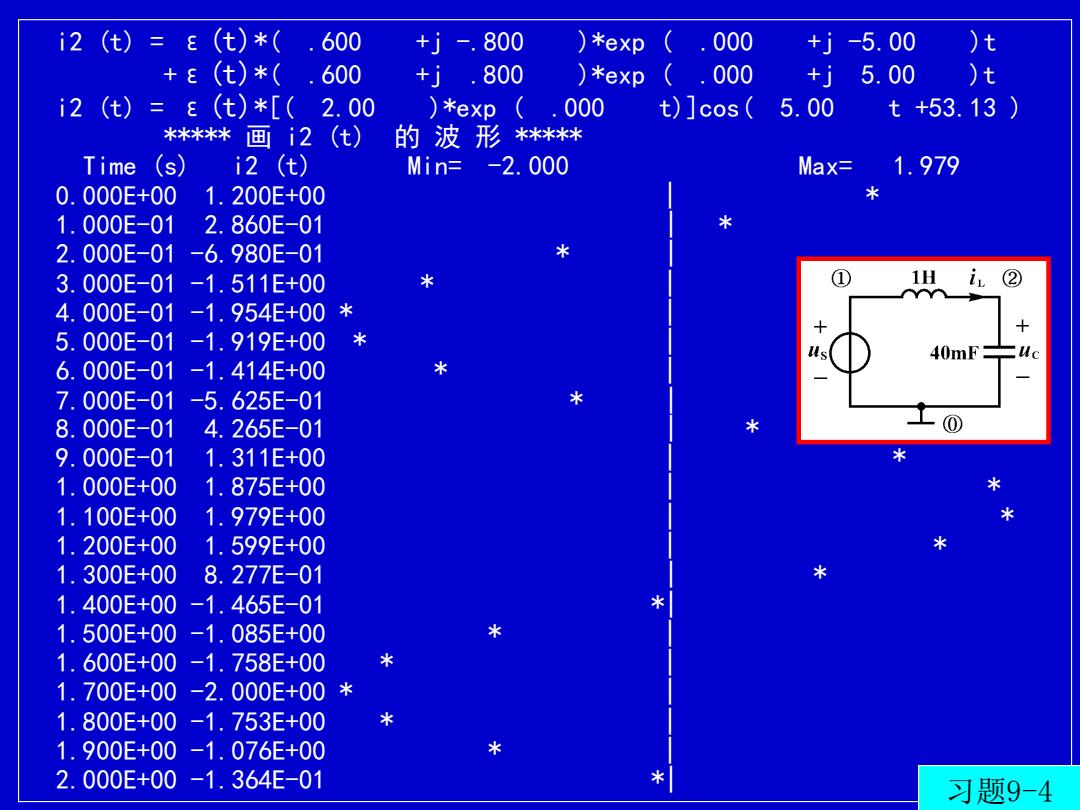This screenshot has height=810, width=1080.
Task: Select the 画 i2 (t) 的波形 heading
Action: tap(373, 136)
